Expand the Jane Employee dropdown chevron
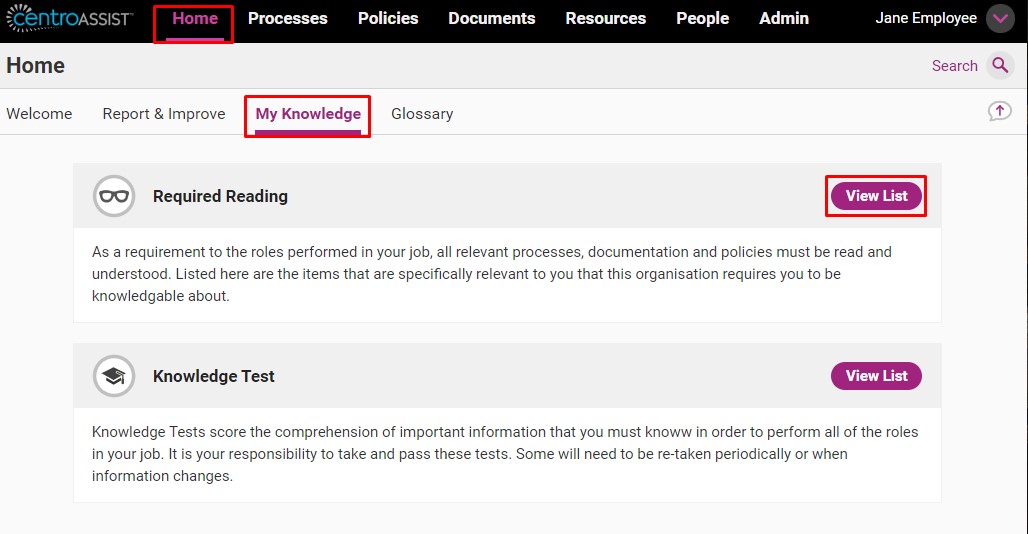 1000,19
